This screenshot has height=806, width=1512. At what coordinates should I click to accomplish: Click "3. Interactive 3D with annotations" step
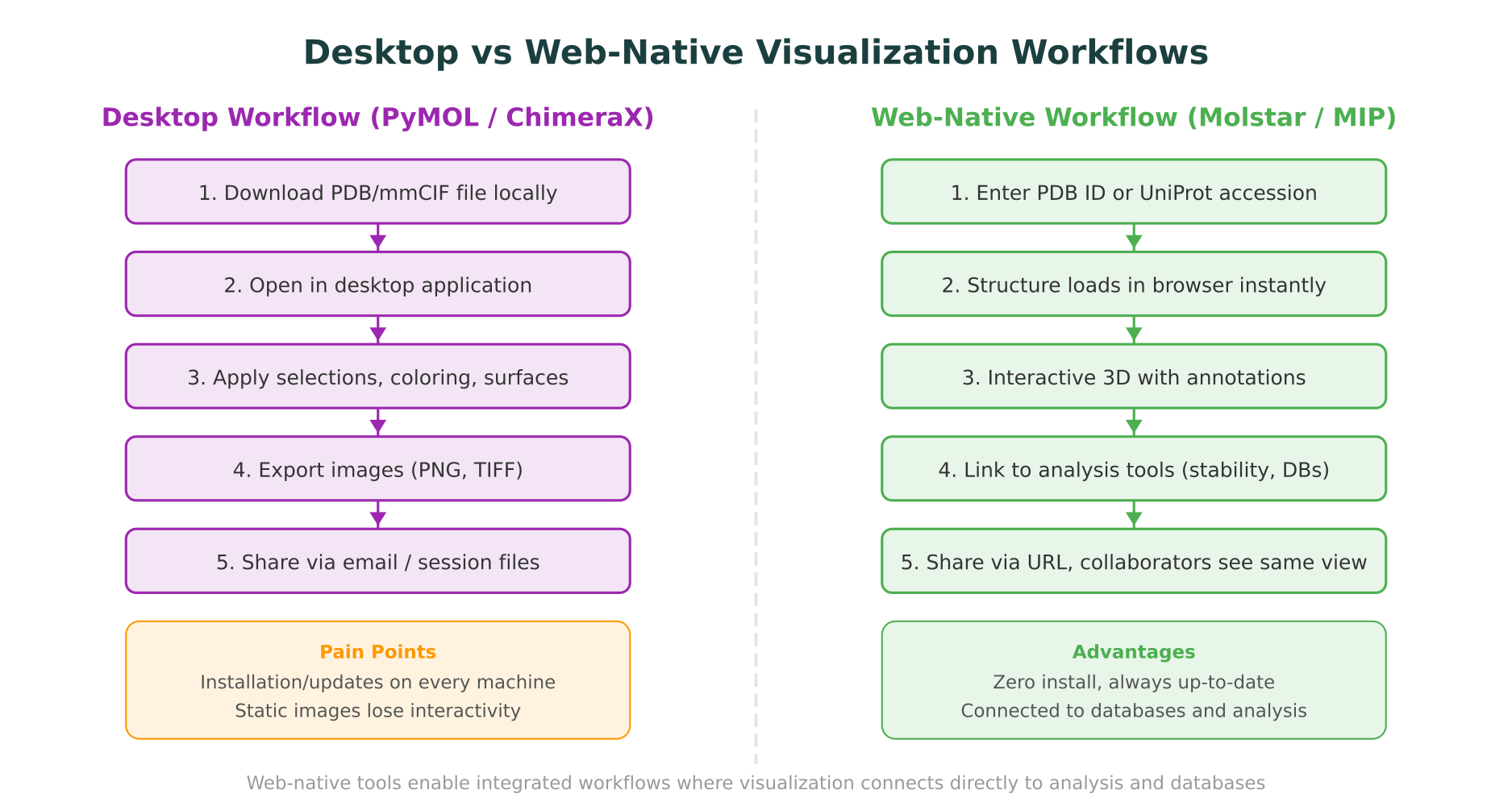(x=1134, y=376)
